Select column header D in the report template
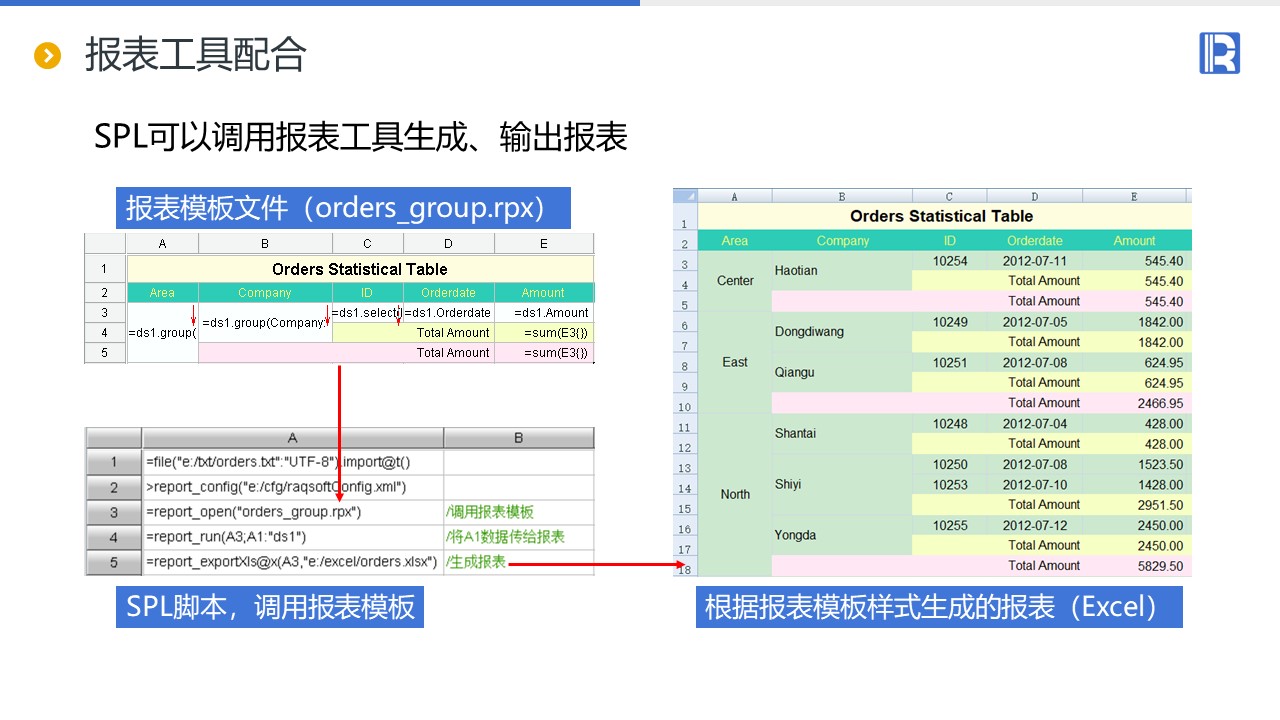 (448, 243)
